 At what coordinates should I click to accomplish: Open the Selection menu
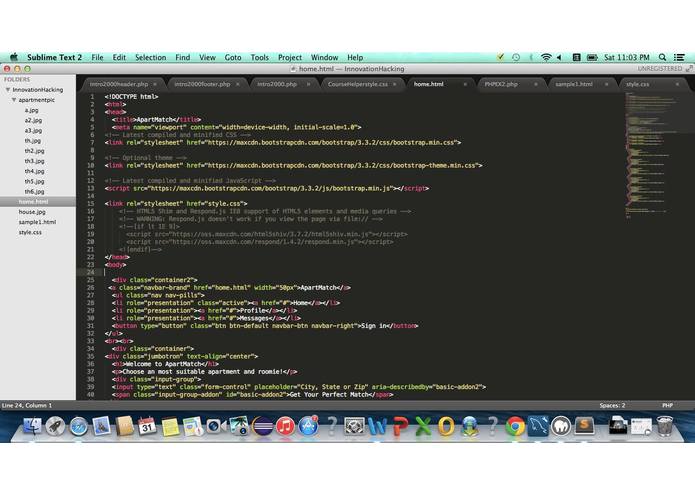point(150,57)
